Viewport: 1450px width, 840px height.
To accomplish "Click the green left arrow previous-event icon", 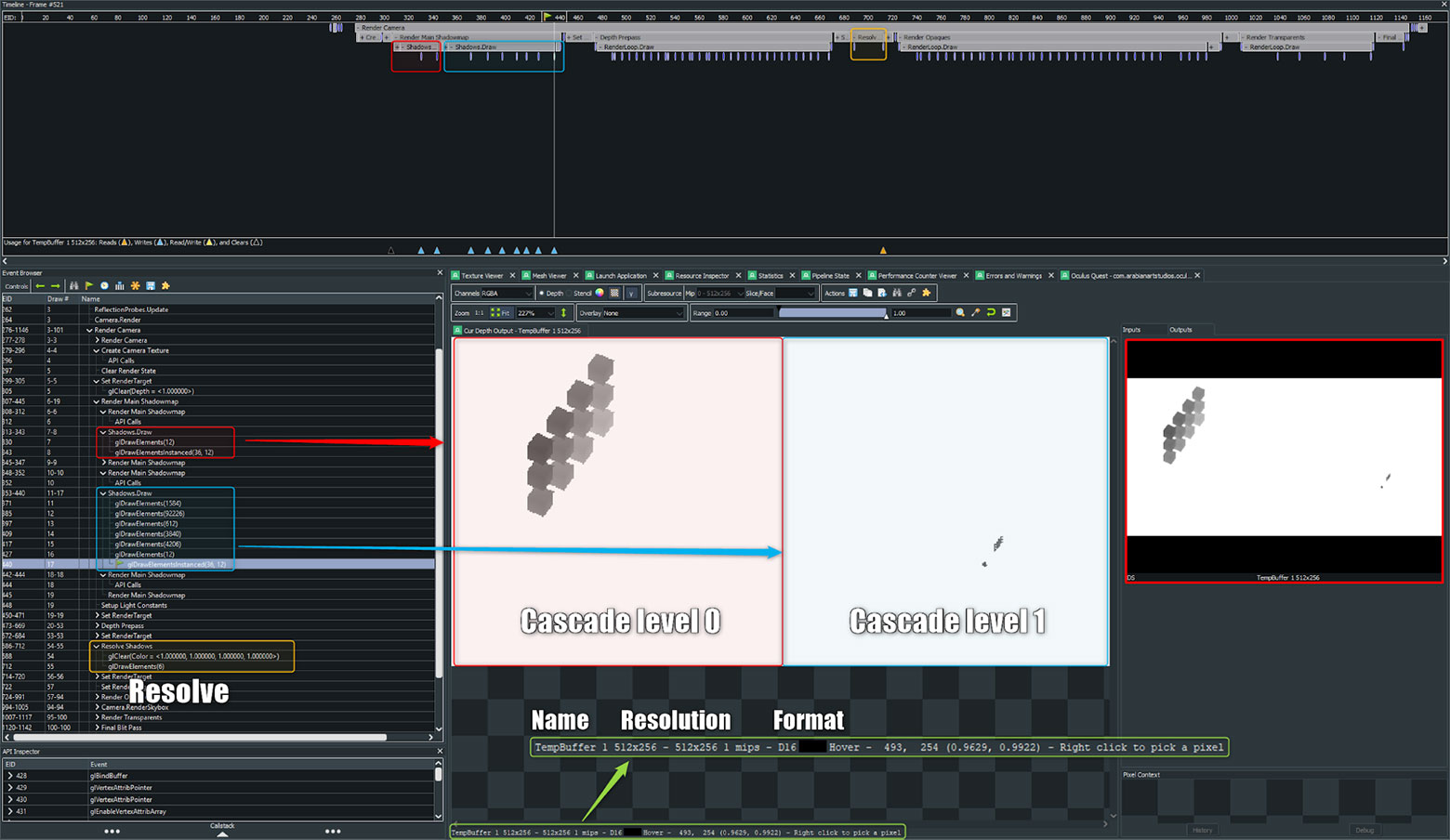I will click(40, 286).
